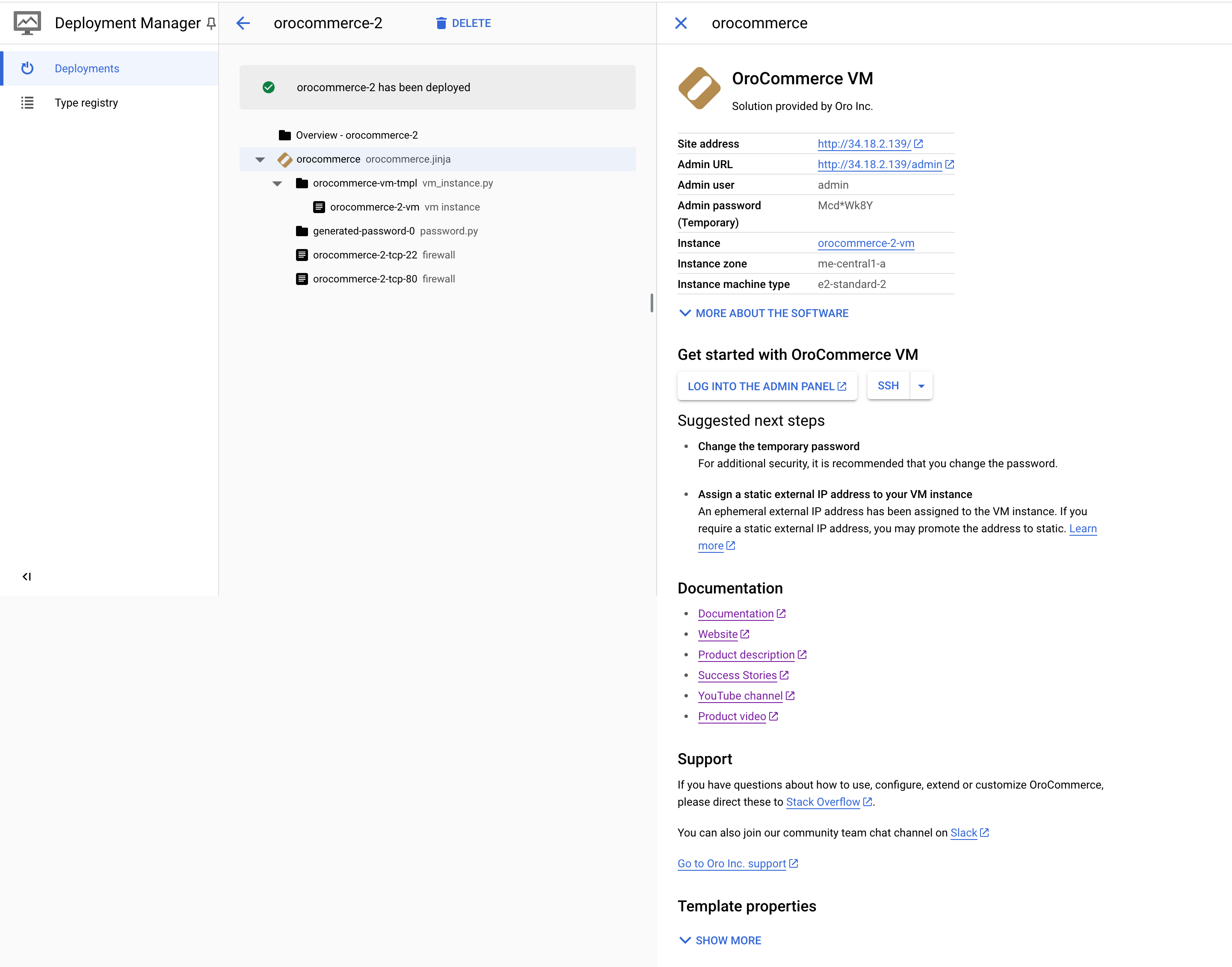This screenshot has width=1232, height=967.
Task: Collapse the orocommerce jinja tree node
Action: [x=261, y=160]
